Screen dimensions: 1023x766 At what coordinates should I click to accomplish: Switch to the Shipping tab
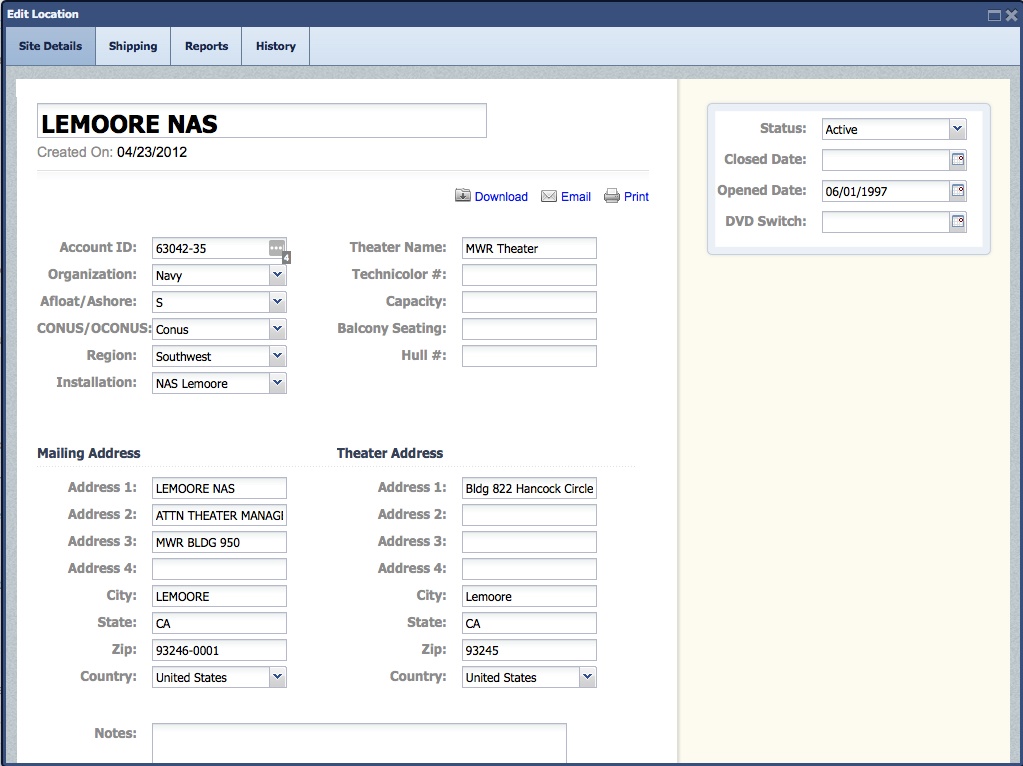133,46
